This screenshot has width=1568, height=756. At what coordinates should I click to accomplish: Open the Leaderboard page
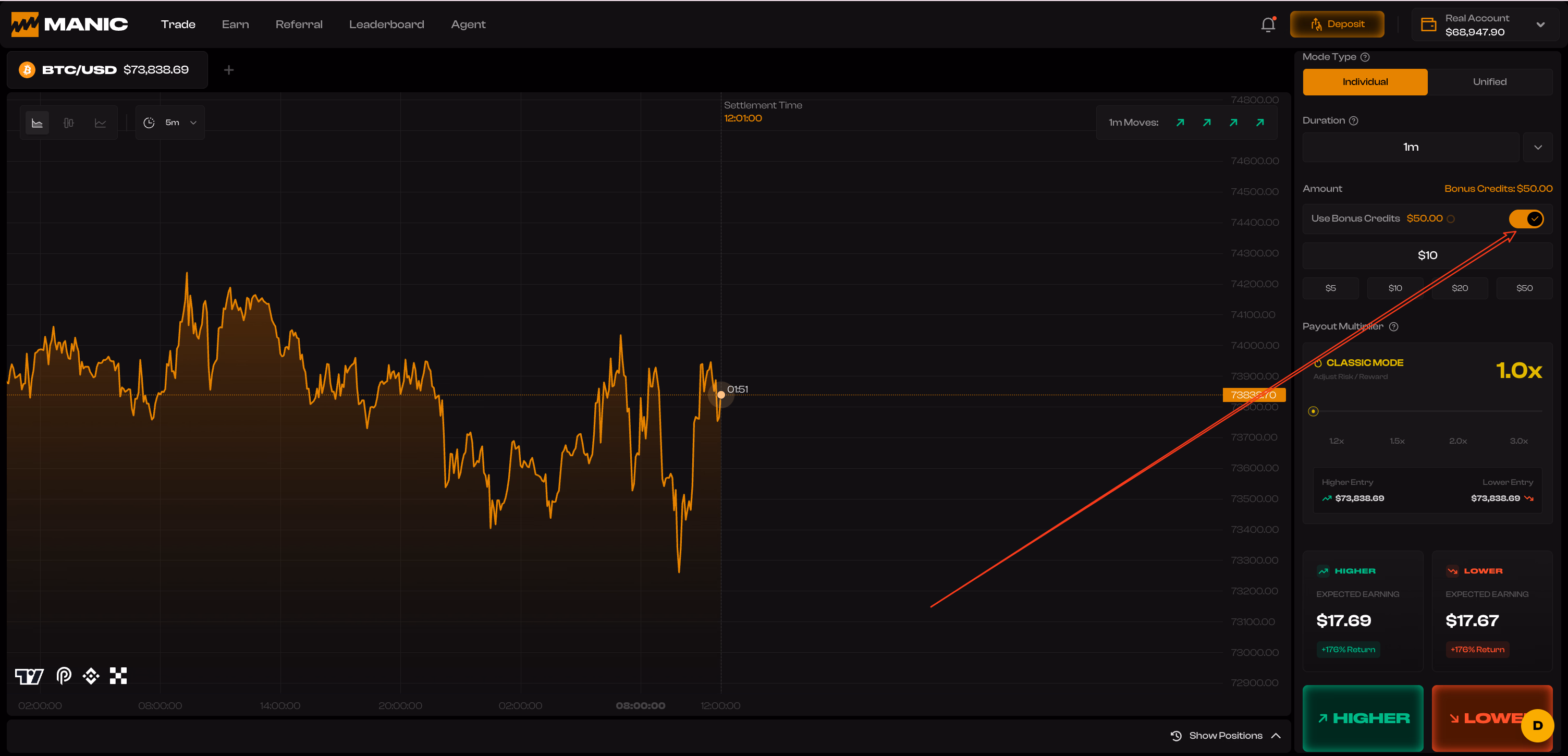pyautogui.click(x=386, y=25)
